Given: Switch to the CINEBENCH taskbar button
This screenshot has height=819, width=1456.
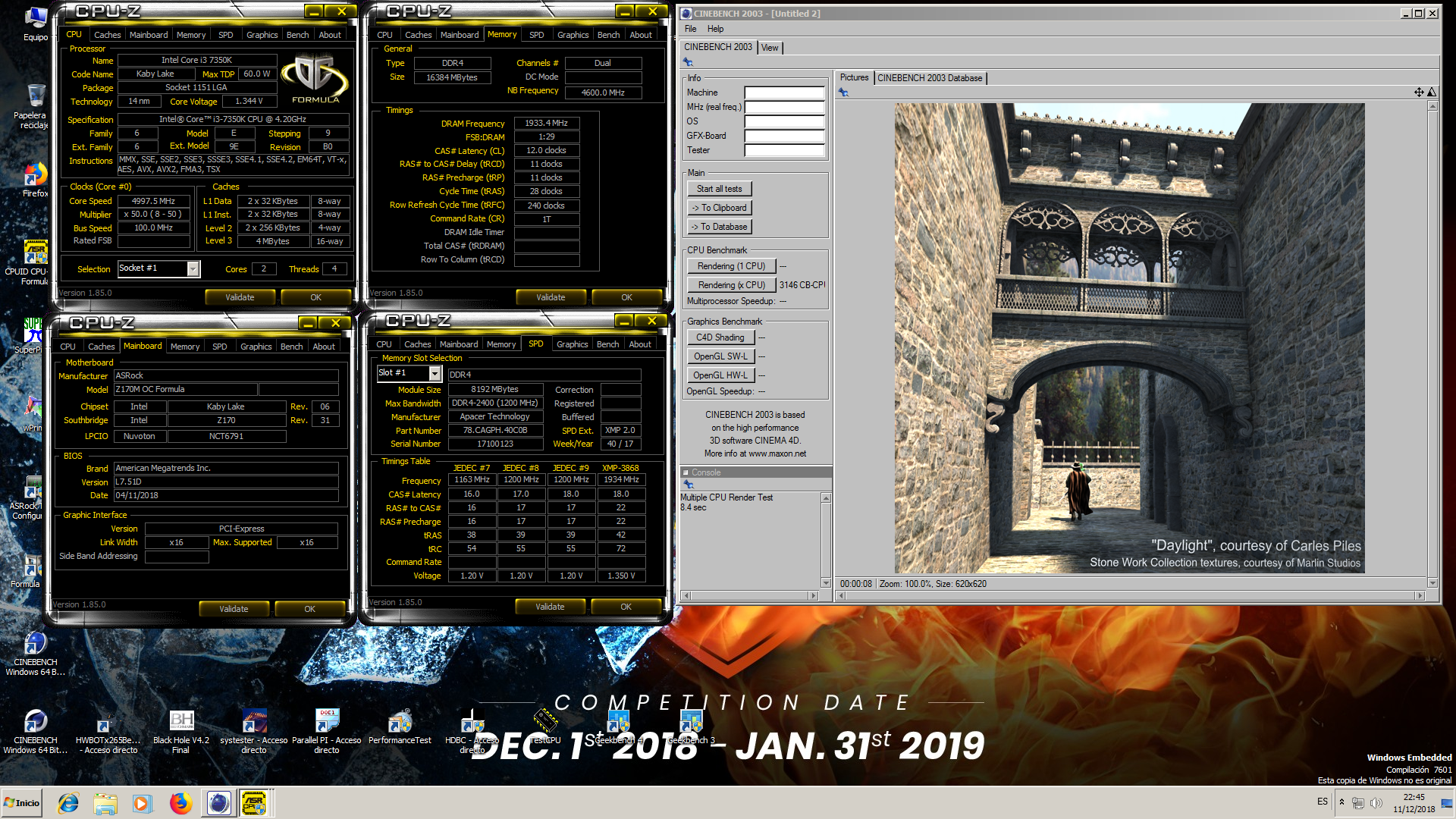Looking at the screenshot, I should [x=218, y=803].
